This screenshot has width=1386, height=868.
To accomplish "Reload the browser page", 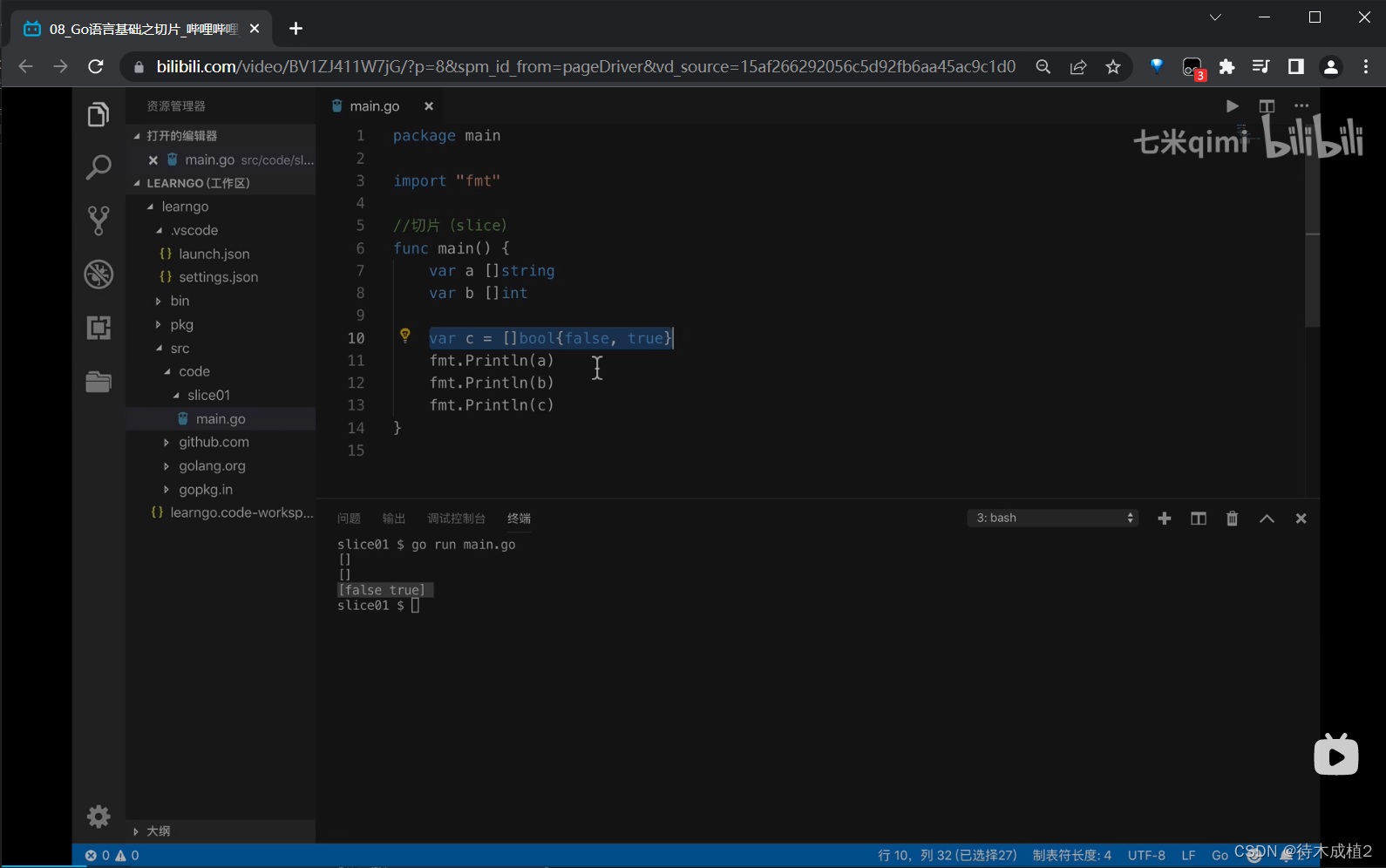I will click(96, 66).
